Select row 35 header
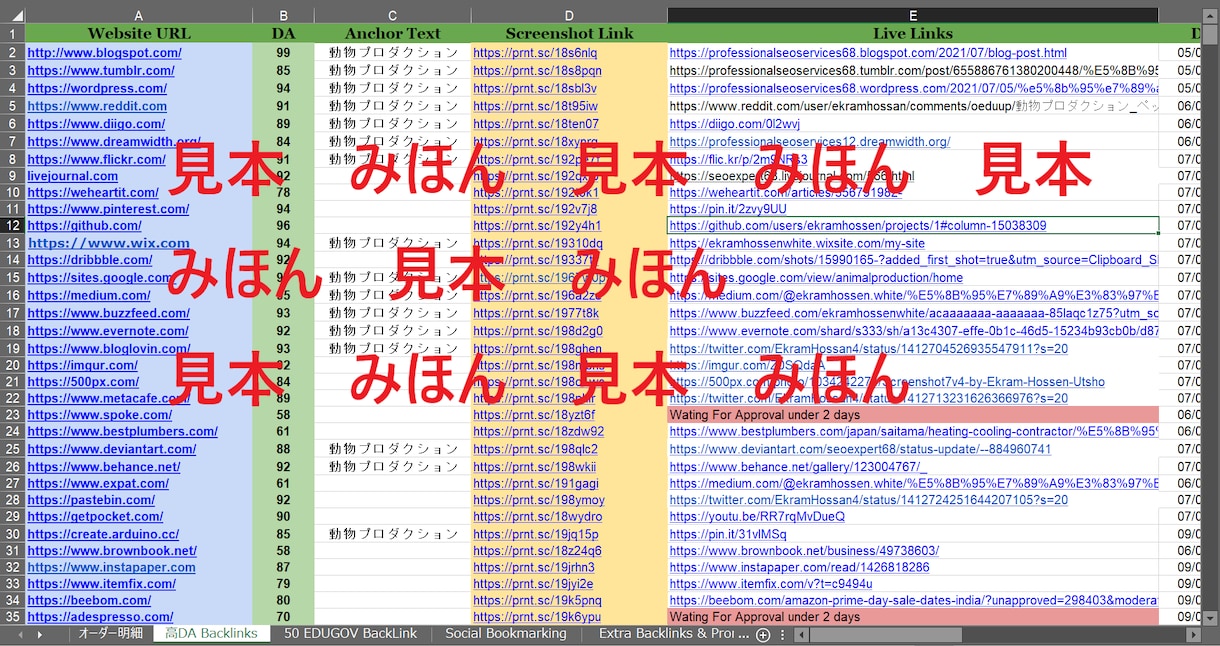 tap(12, 617)
